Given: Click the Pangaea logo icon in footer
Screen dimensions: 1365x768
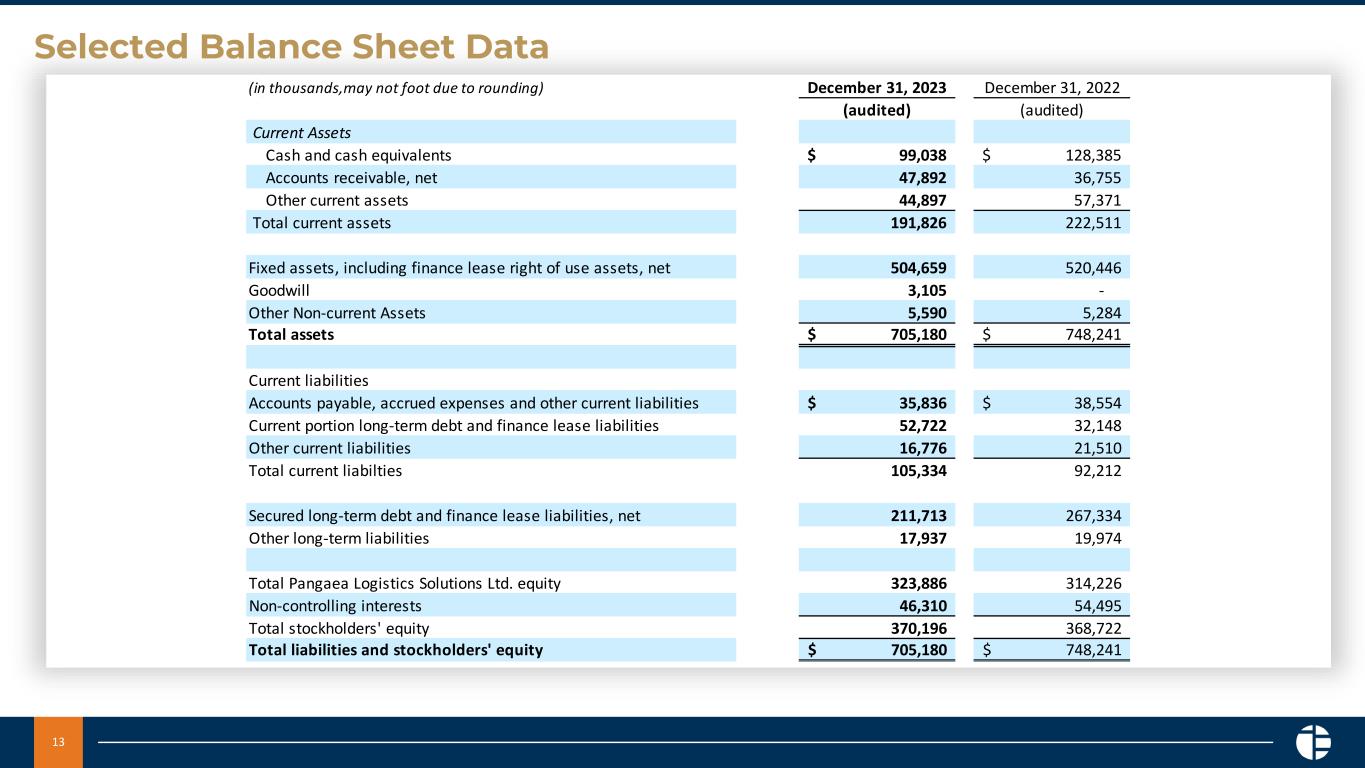Looking at the screenshot, I should [1313, 742].
